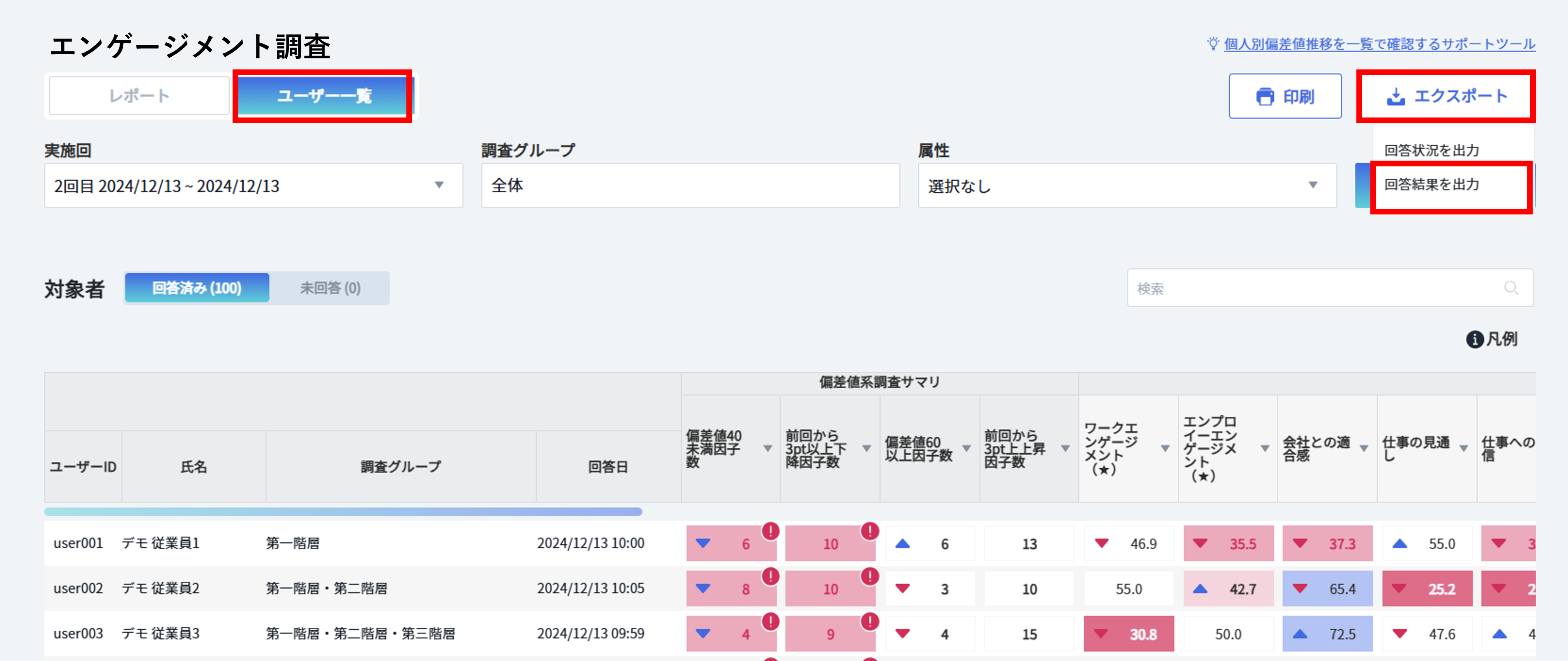Show 未回答 (0) respondents

tap(330, 288)
